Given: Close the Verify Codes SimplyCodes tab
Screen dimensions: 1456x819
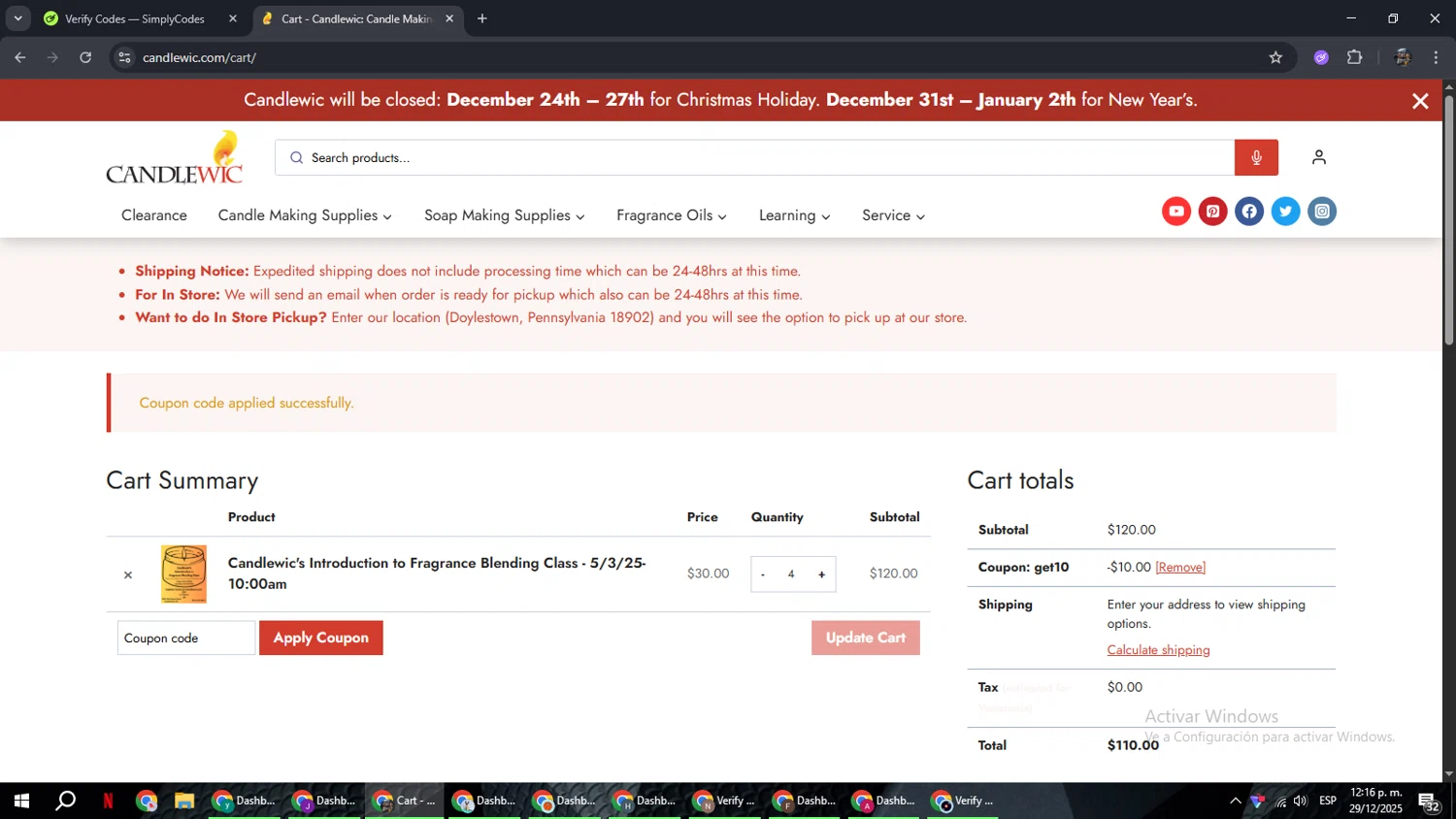Looking at the screenshot, I should click(233, 18).
